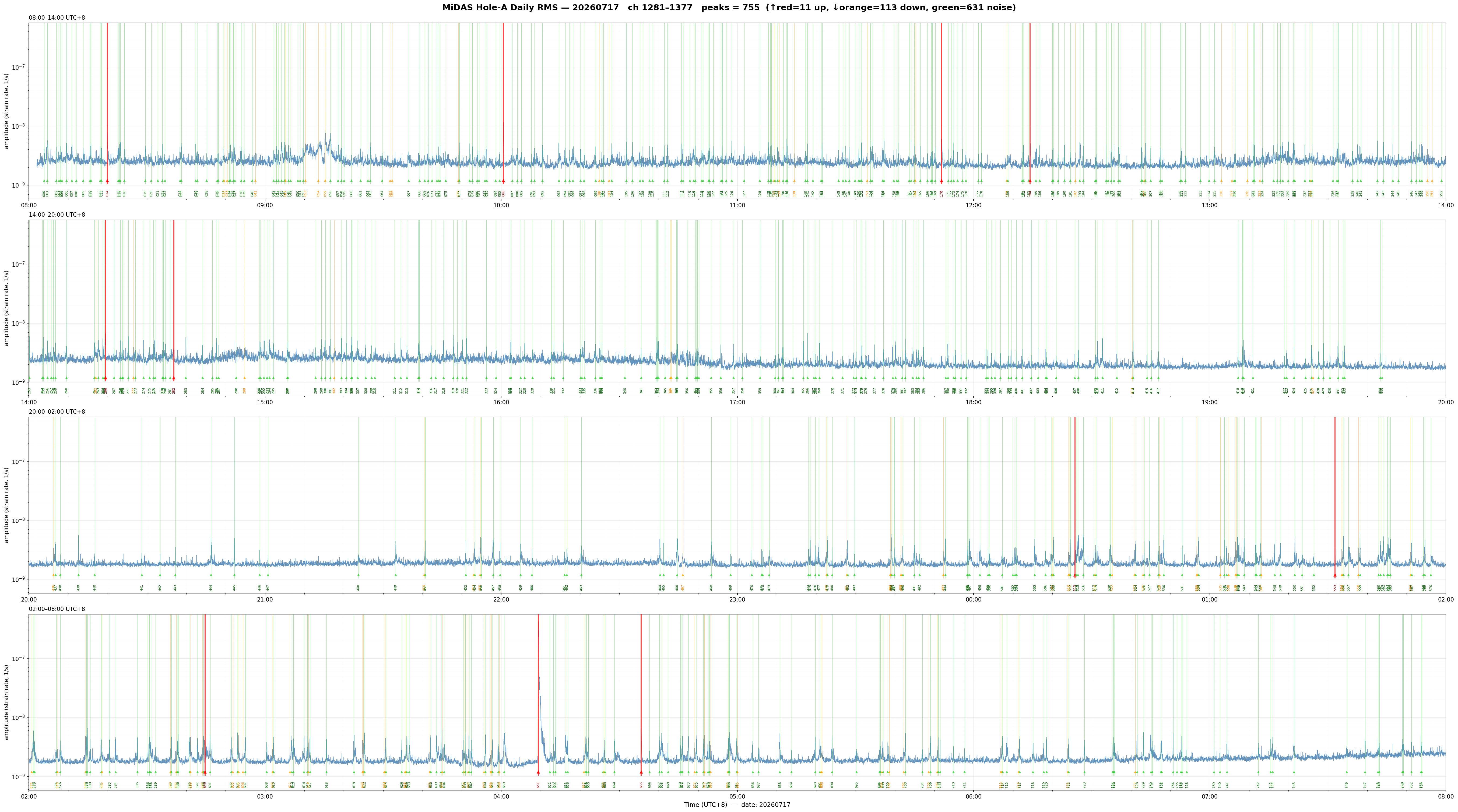This screenshot has width=1458, height=812.
Task: Click the "10:00" x-axis tick label
Action: [501, 205]
